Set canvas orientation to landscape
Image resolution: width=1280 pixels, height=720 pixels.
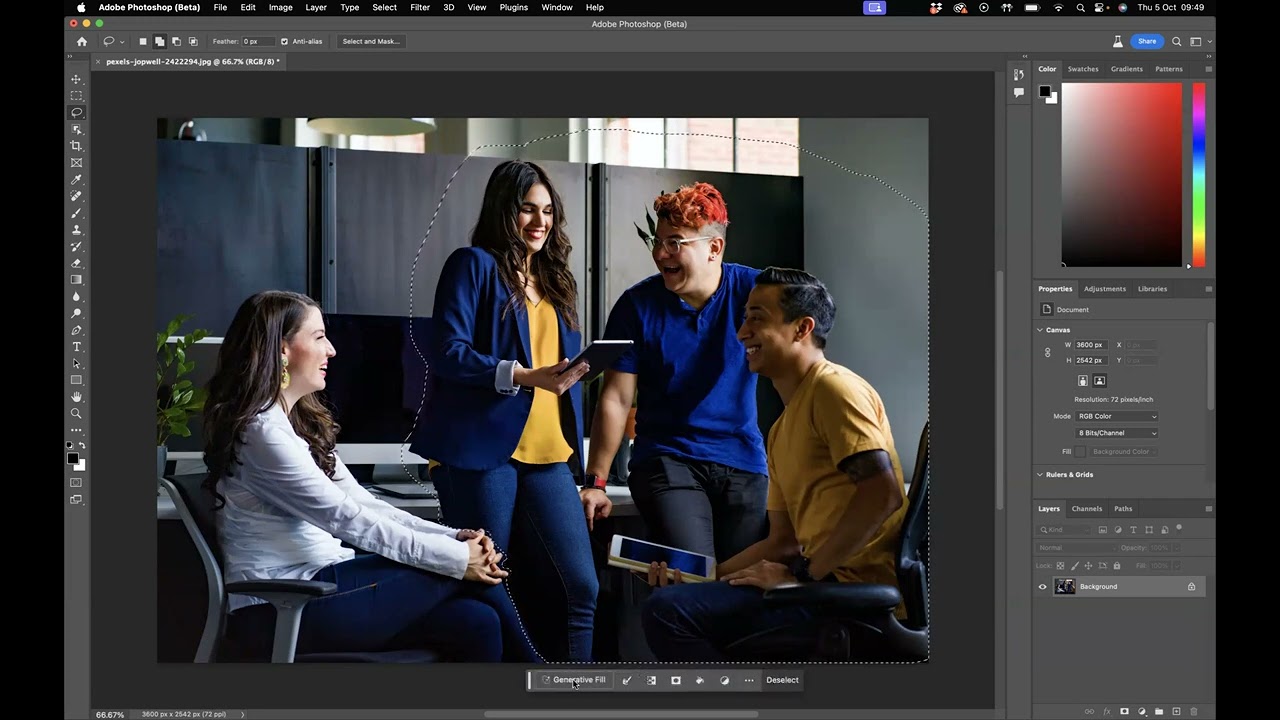(x=1100, y=381)
